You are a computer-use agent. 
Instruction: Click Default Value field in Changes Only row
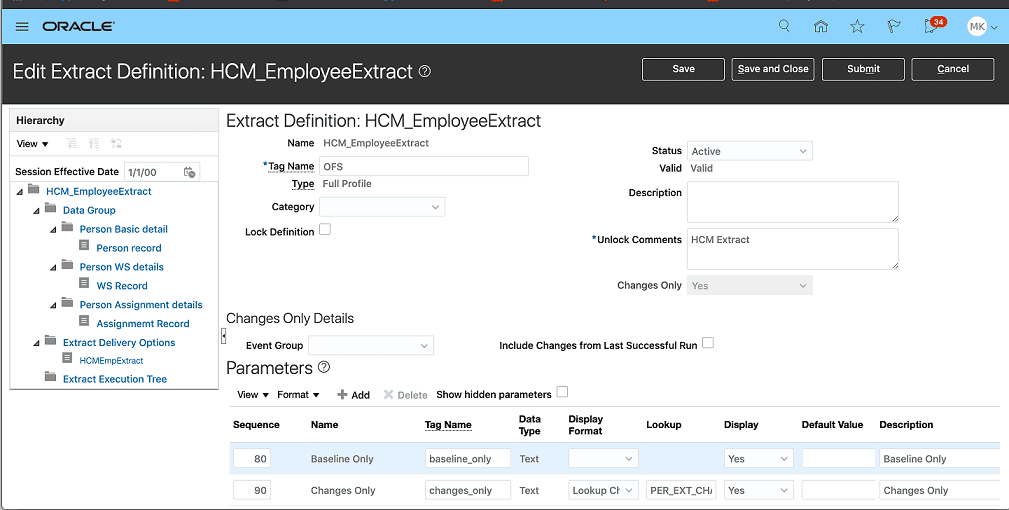tap(838, 490)
